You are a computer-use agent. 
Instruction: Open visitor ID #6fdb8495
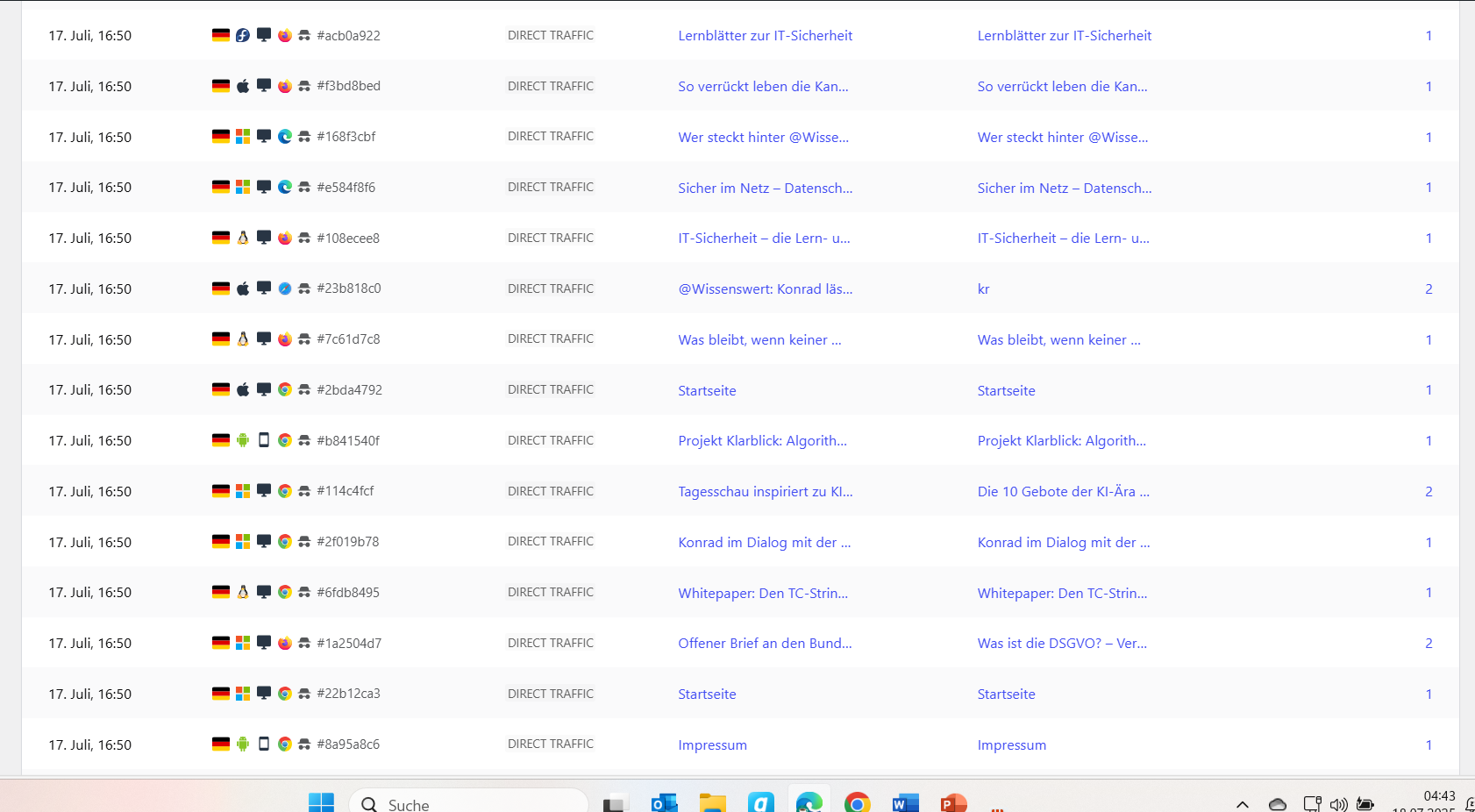pos(348,593)
